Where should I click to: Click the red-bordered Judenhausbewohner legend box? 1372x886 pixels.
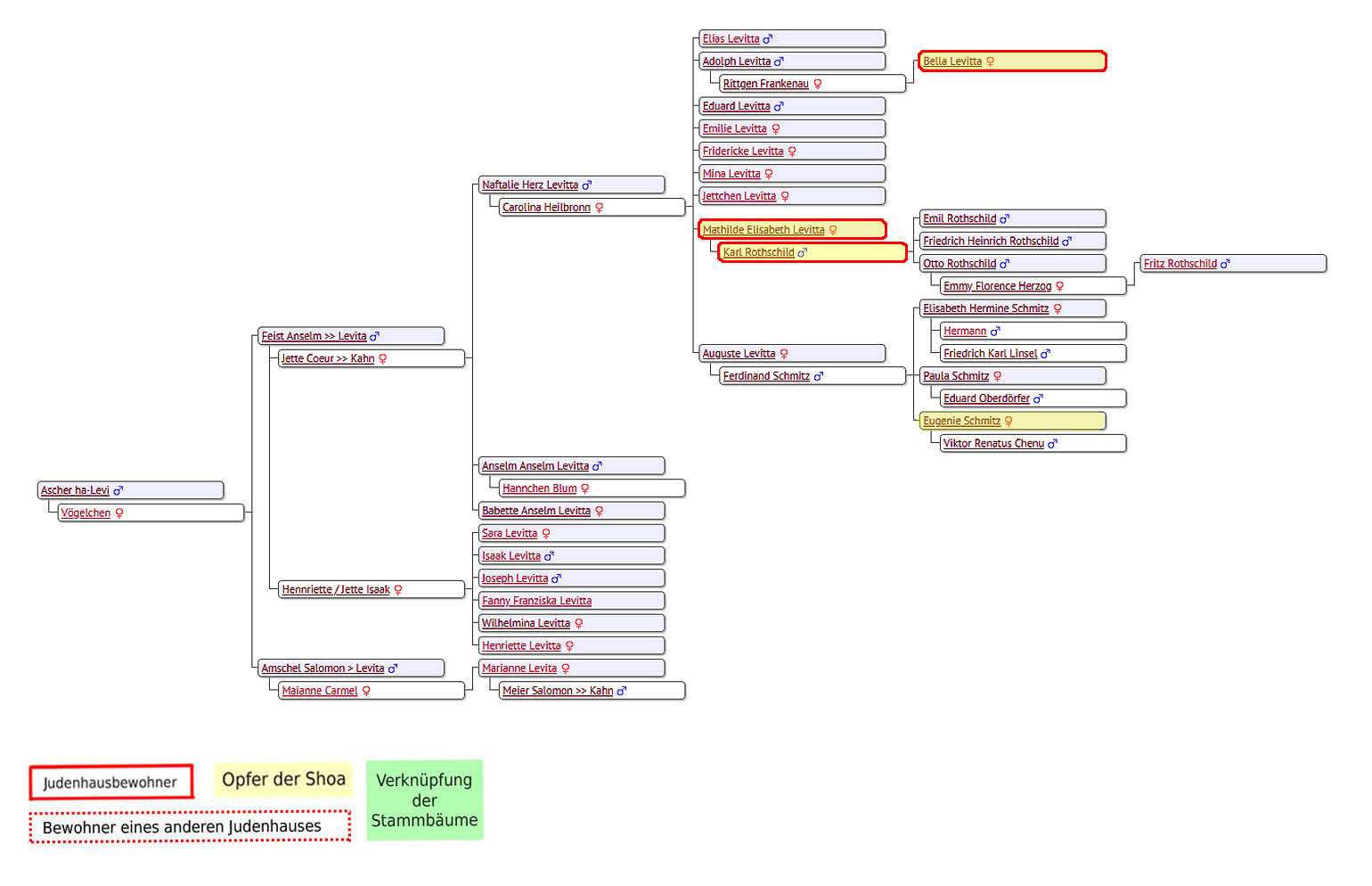tap(110, 783)
